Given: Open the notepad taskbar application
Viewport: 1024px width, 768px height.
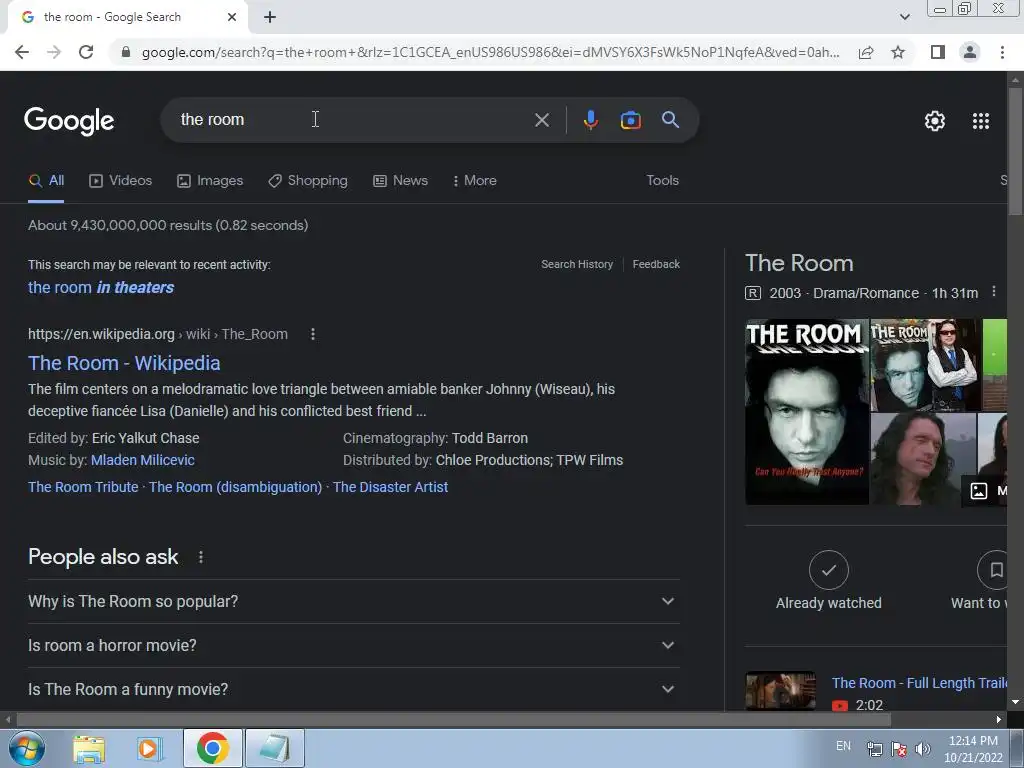Looking at the screenshot, I should [274, 748].
